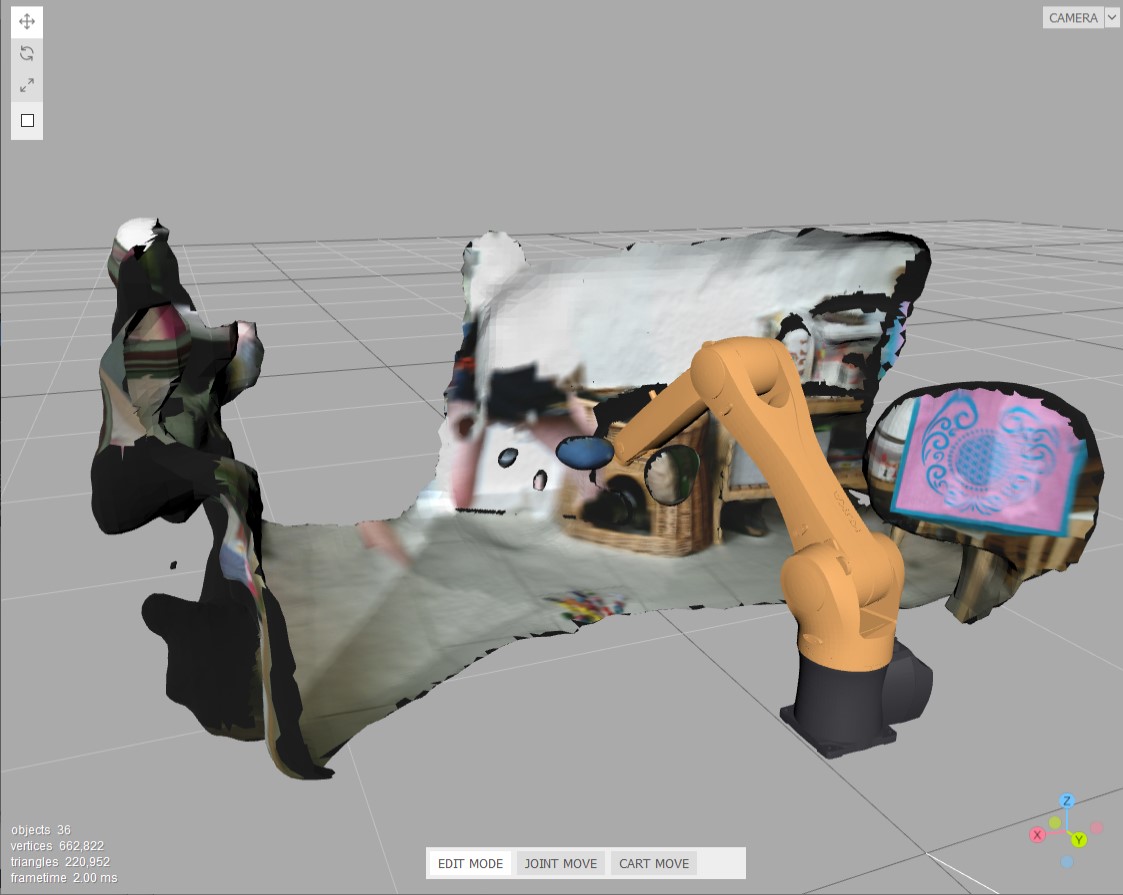Snap view to the red X axis
The image size is (1123, 895).
1037,834
